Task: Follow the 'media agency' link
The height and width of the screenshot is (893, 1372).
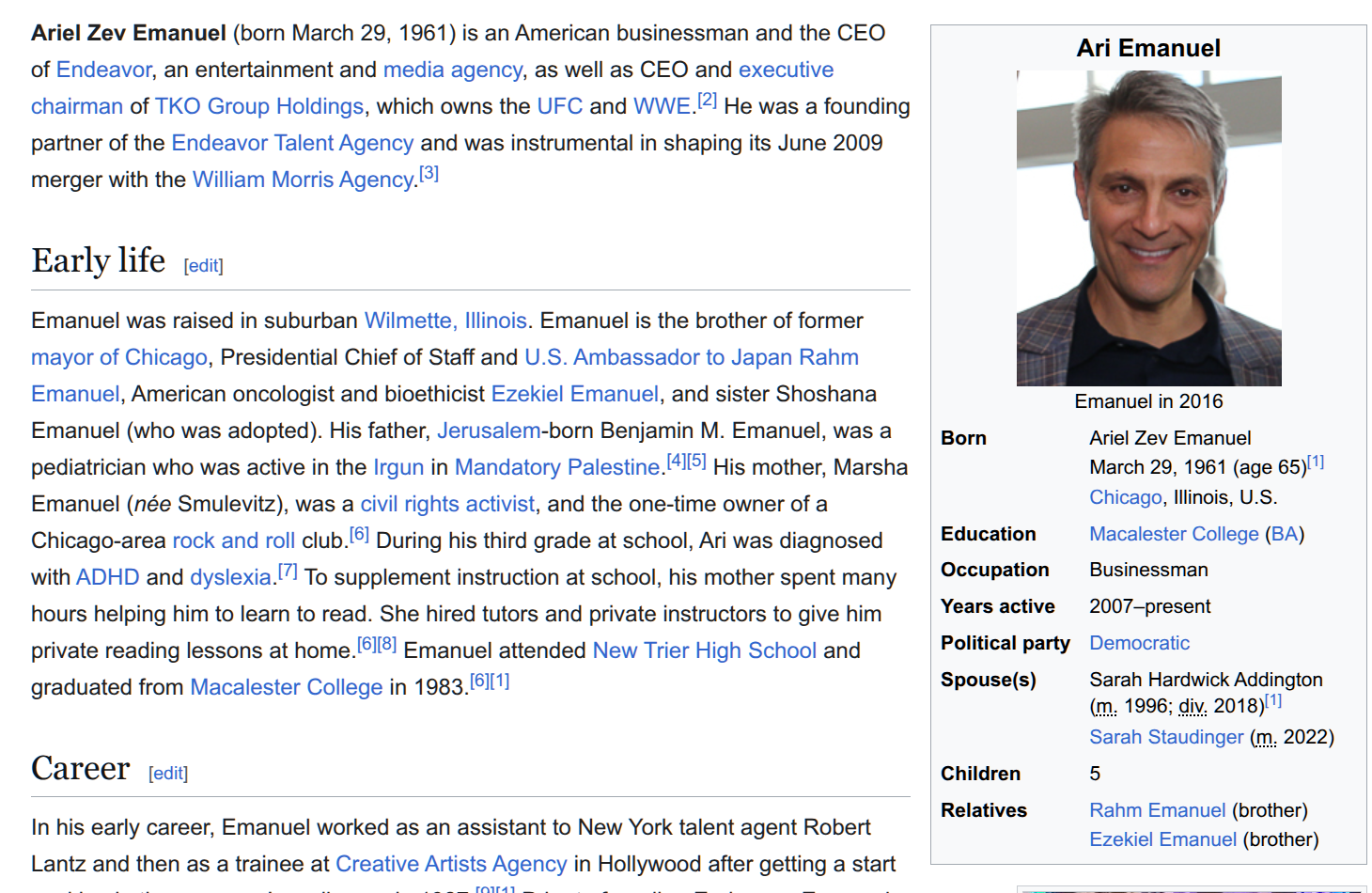Action: (452, 70)
